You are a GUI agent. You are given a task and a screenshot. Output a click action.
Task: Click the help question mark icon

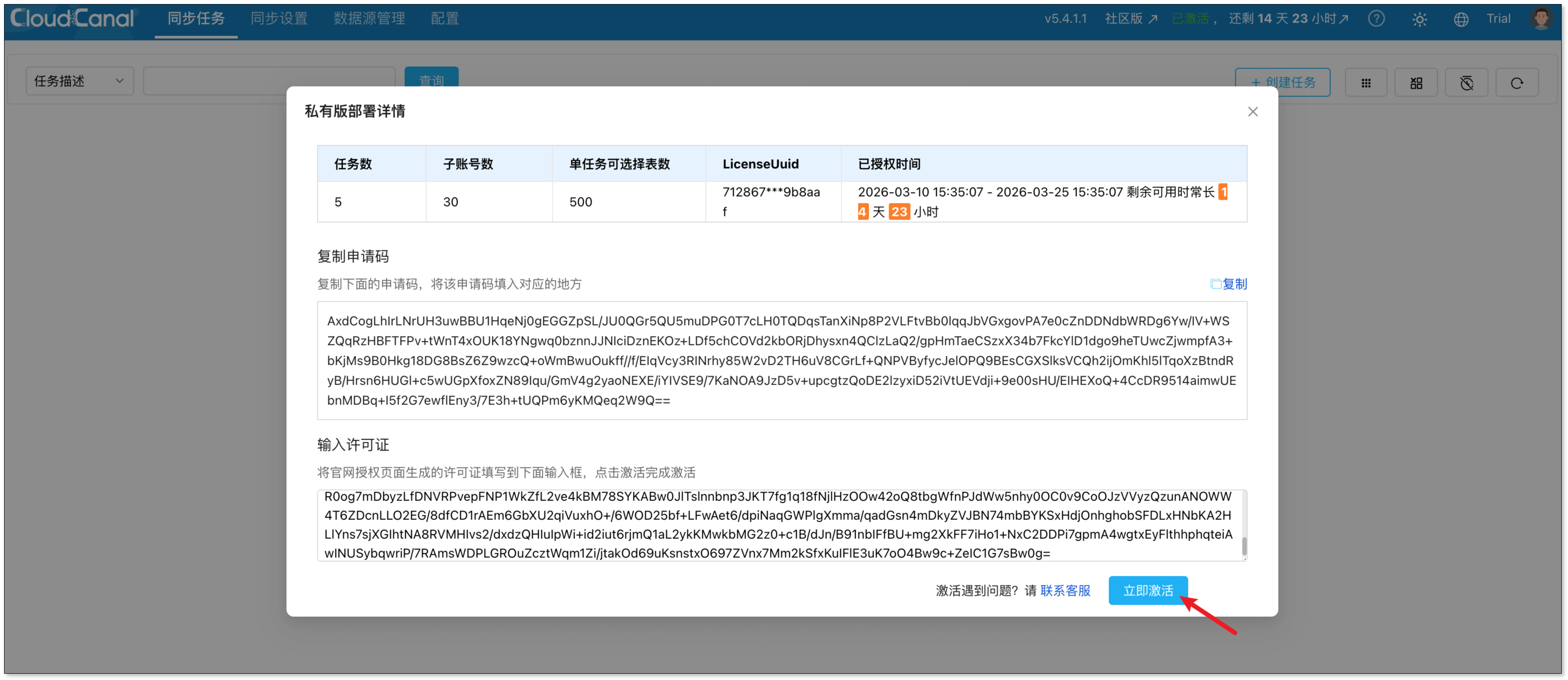coord(1376,19)
